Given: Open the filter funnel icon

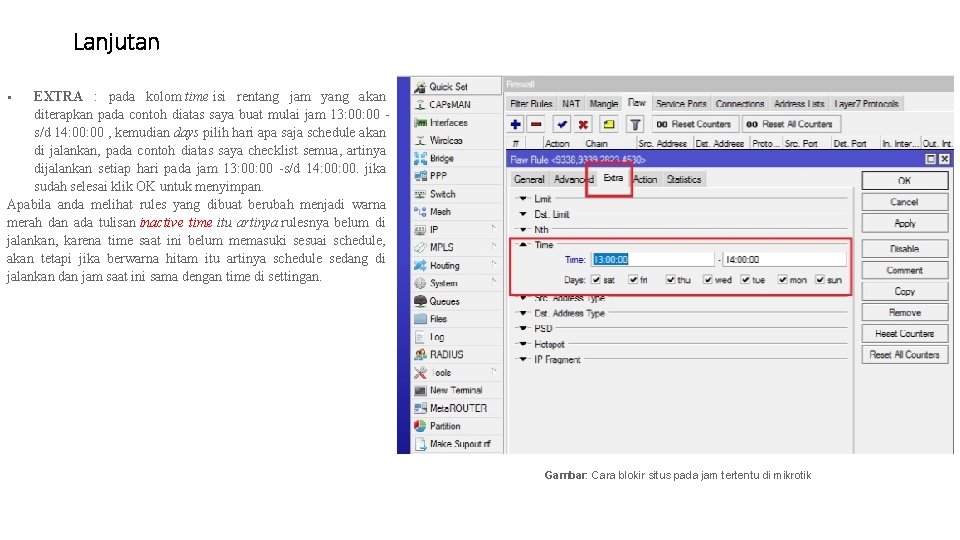Looking at the screenshot, I should (636, 124).
